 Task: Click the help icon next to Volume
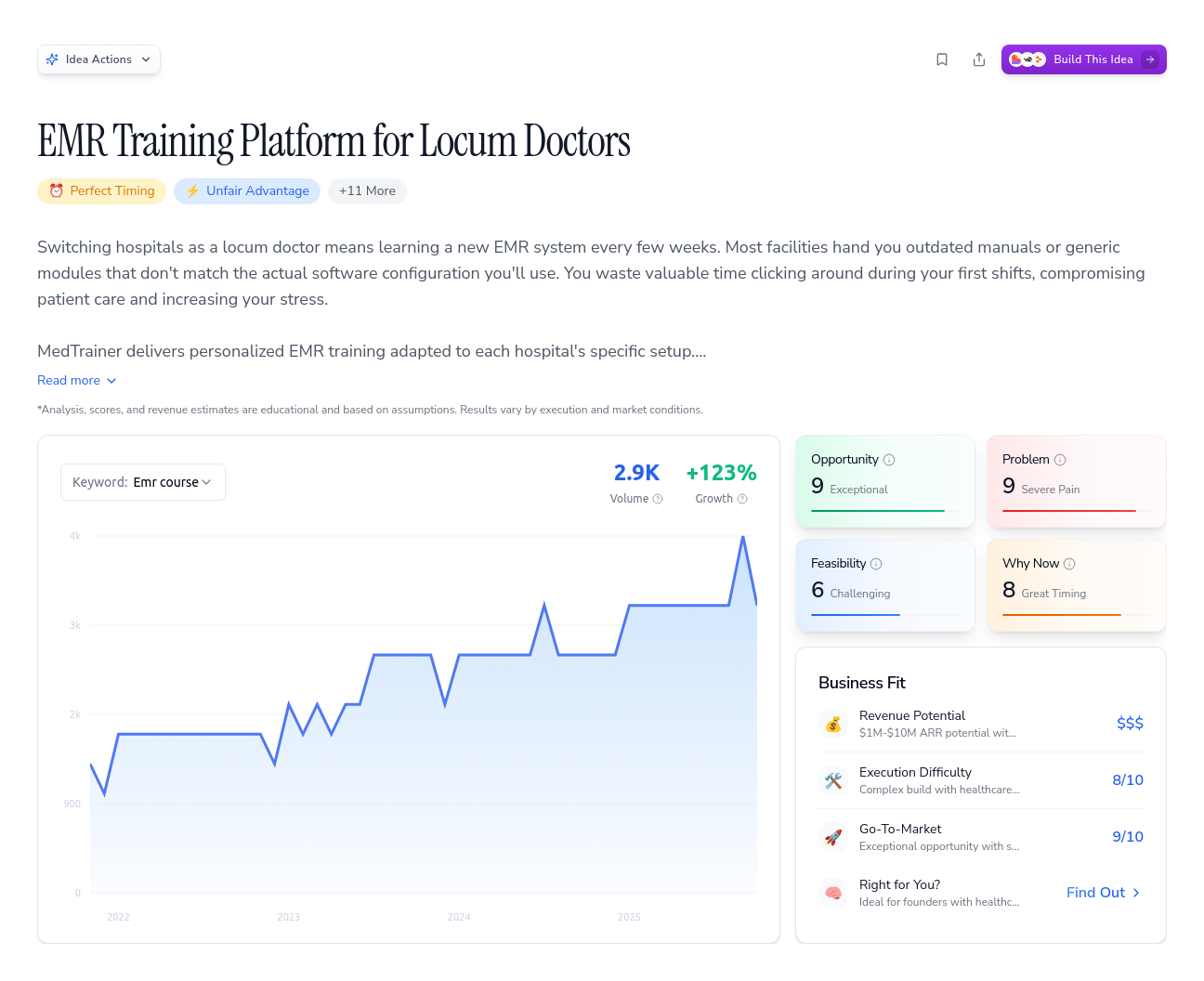658,499
